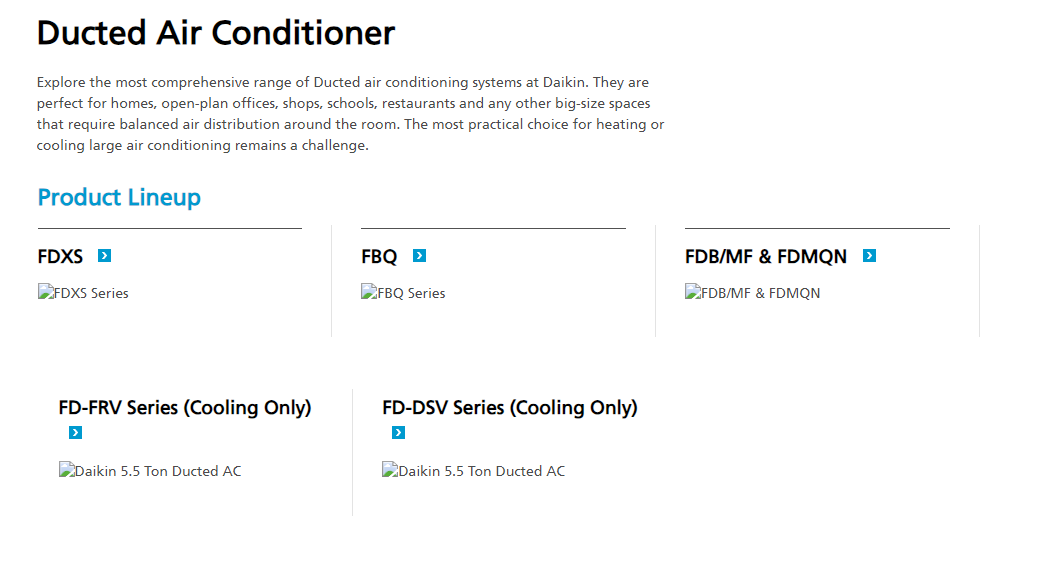Click the arrow icon next to FDXS

tap(105, 256)
